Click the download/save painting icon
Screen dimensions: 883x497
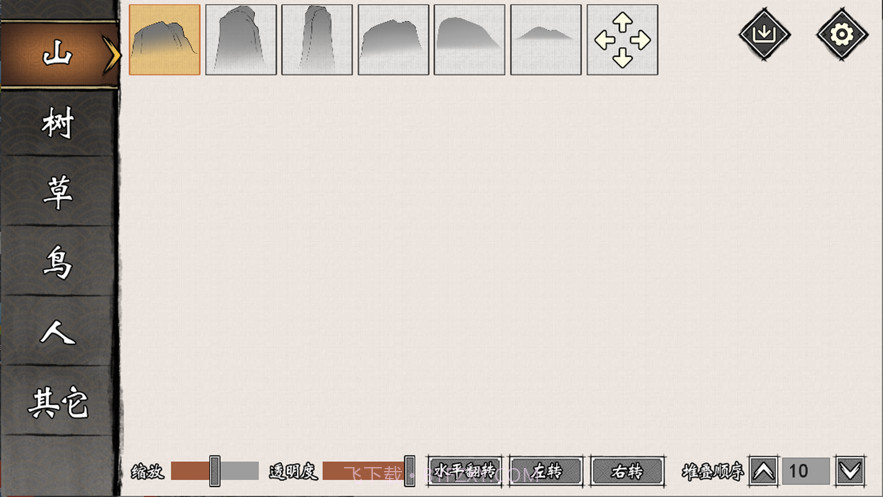[764, 35]
